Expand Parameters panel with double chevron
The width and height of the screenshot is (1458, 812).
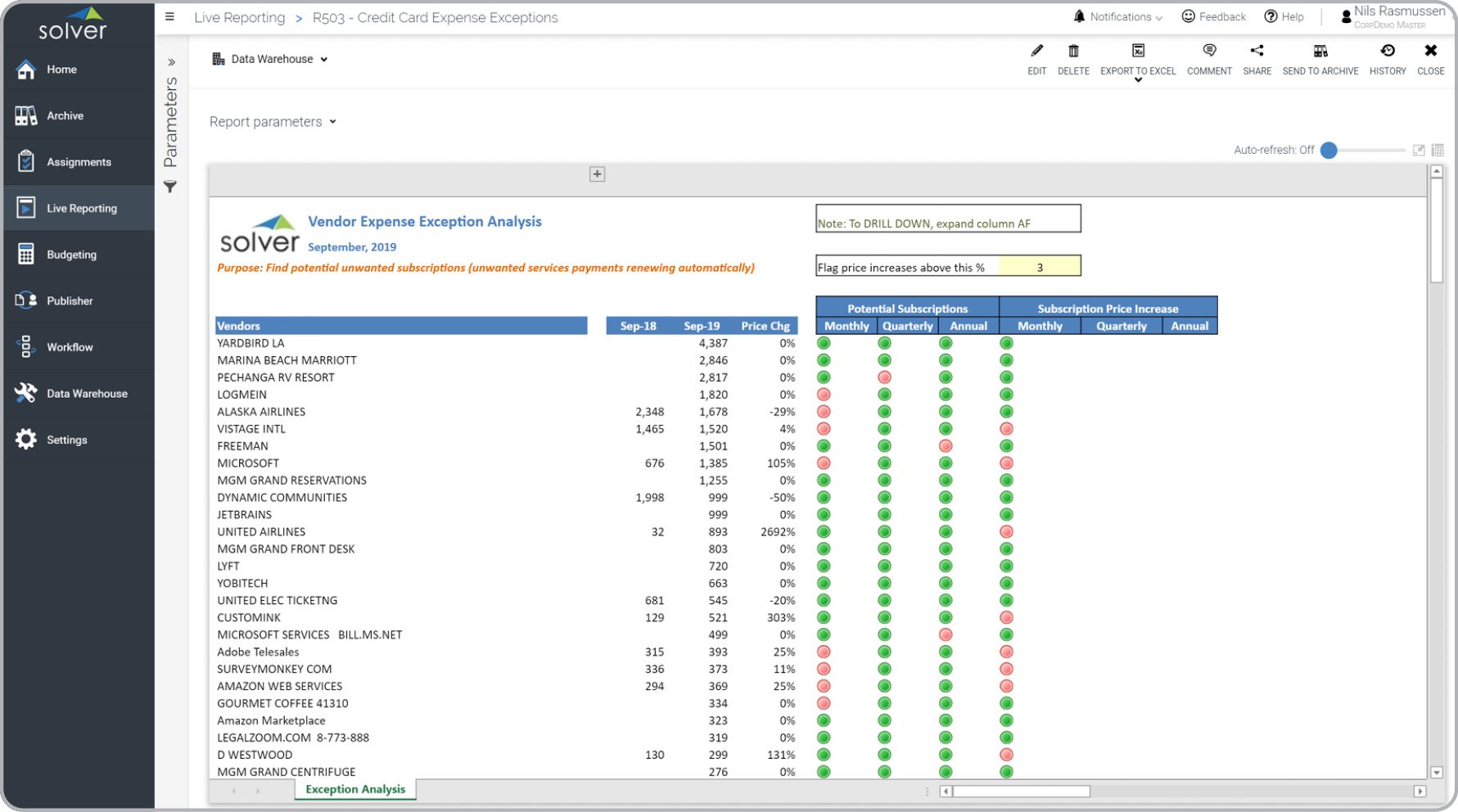coord(171,62)
